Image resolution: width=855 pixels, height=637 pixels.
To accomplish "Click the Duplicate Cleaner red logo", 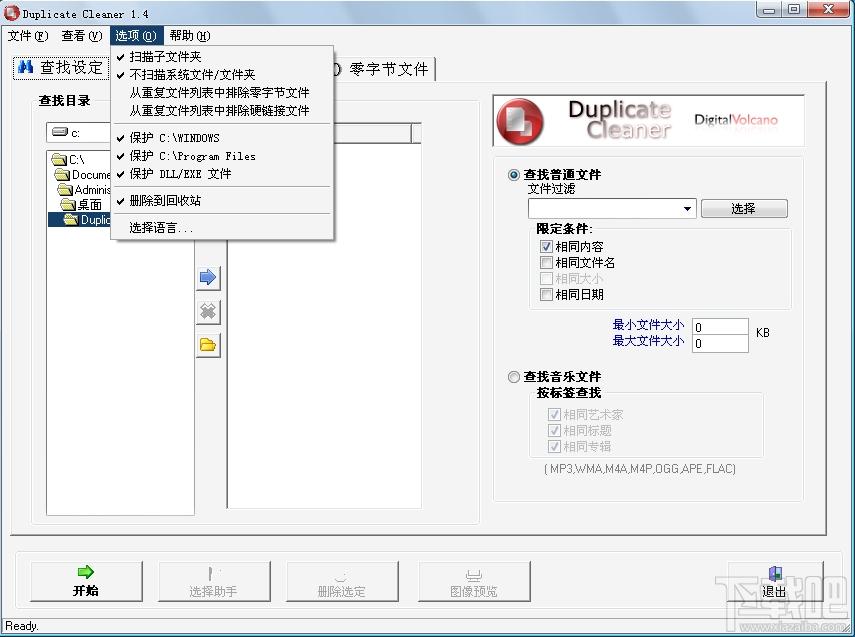I will pos(520,121).
